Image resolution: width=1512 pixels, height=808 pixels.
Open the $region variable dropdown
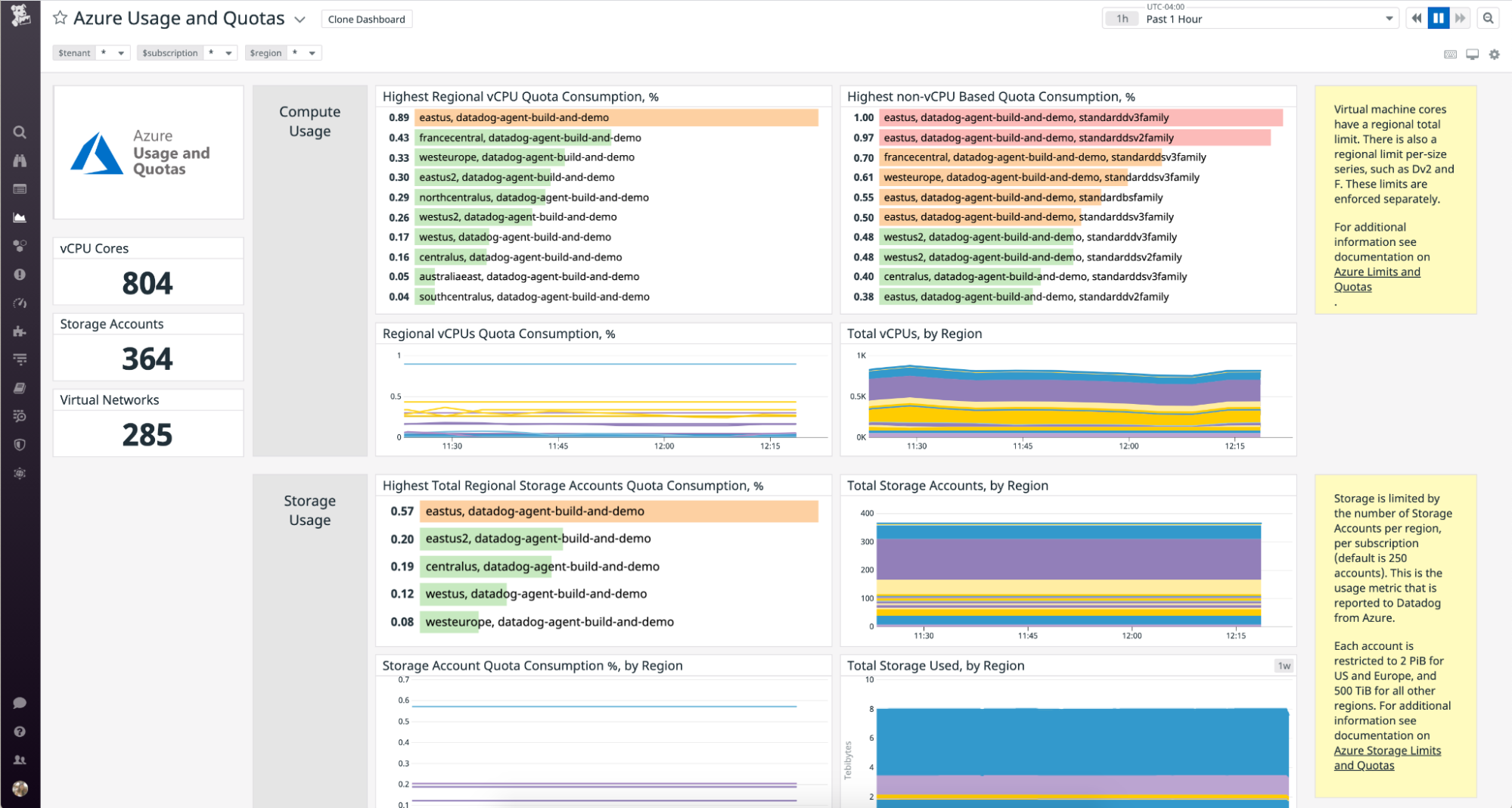[x=313, y=53]
